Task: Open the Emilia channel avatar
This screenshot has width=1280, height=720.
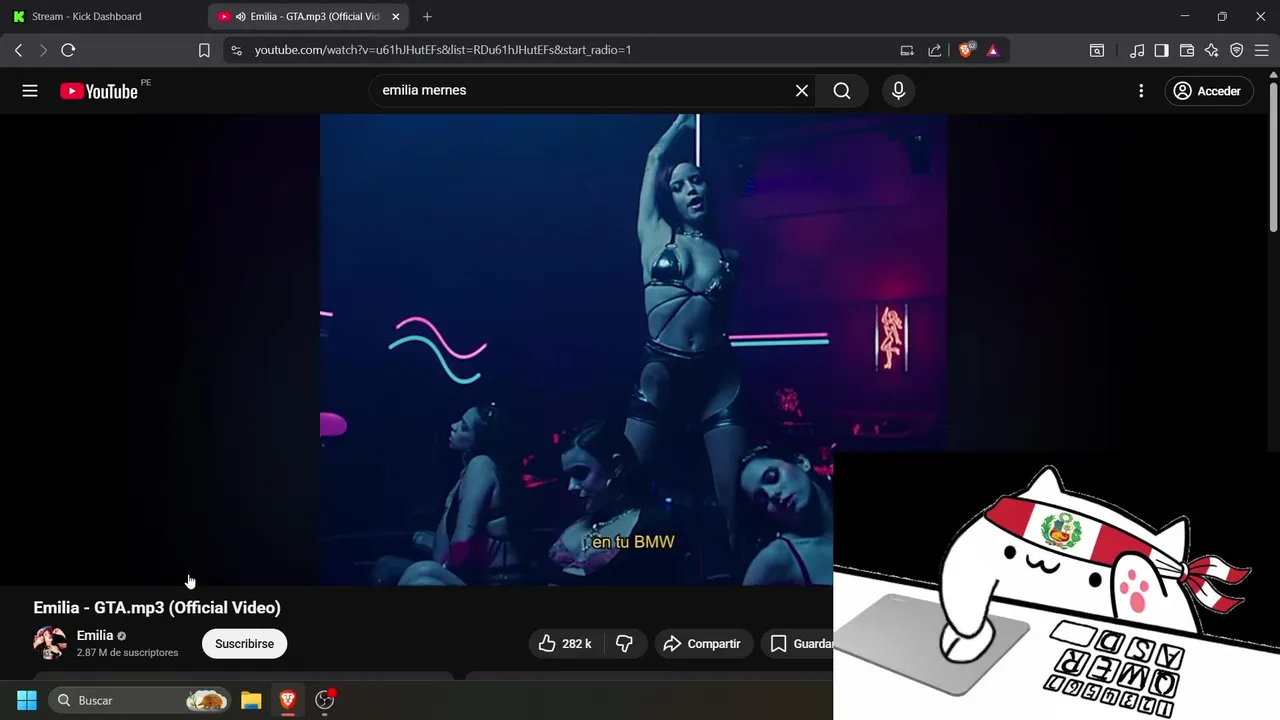Action: click(50, 643)
